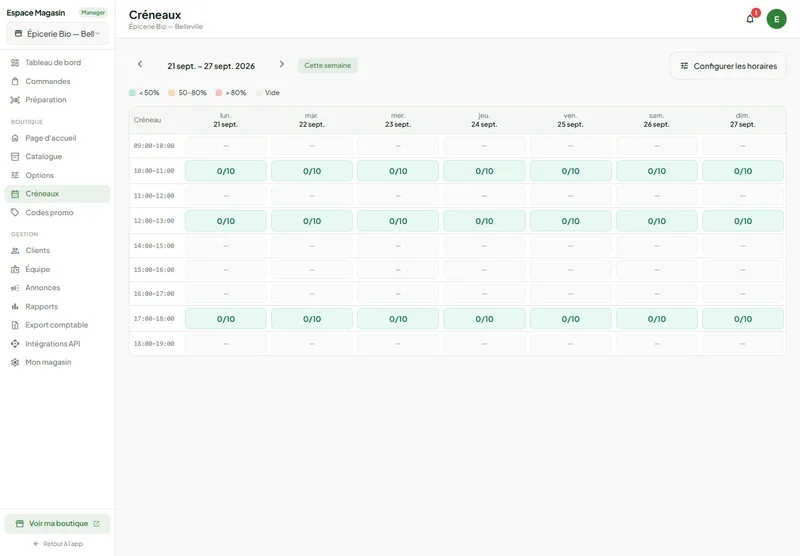The height and width of the screenshot is (556, 800).
Task: Click the Options sliders icon
Action: point(15,175)
